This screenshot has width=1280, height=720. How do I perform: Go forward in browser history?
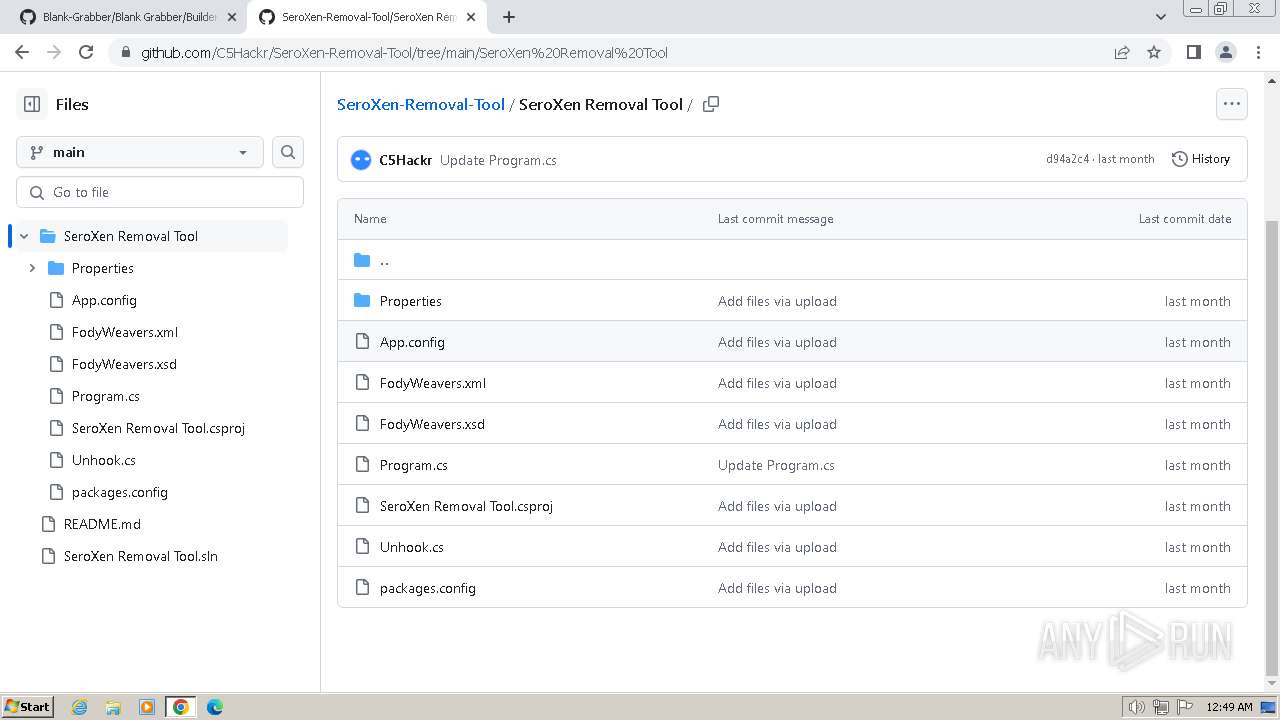click(54, 52)
